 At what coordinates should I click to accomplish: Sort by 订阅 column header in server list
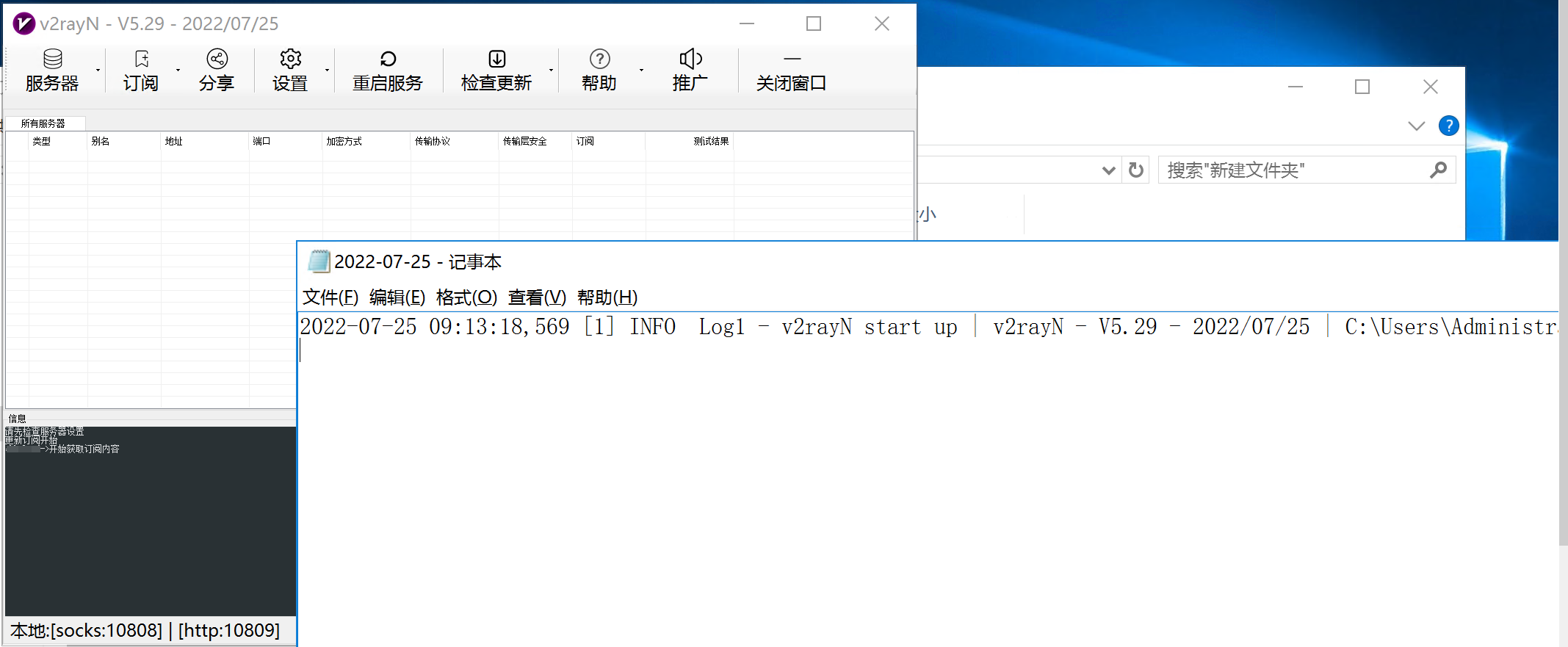pyautogui.click(x=609, y=141)
